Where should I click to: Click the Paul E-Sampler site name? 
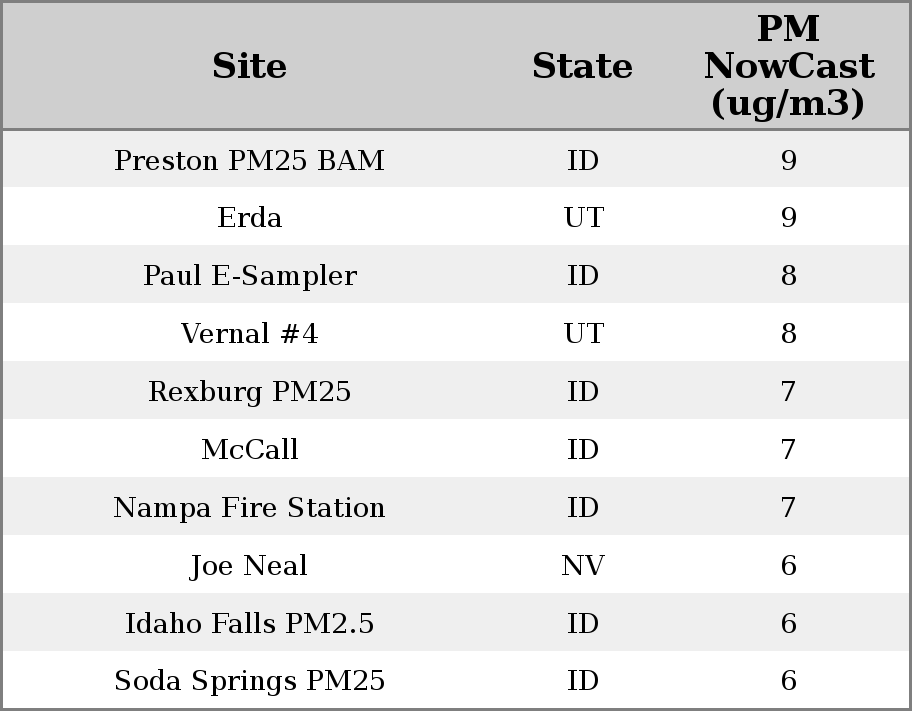(249, 276)
